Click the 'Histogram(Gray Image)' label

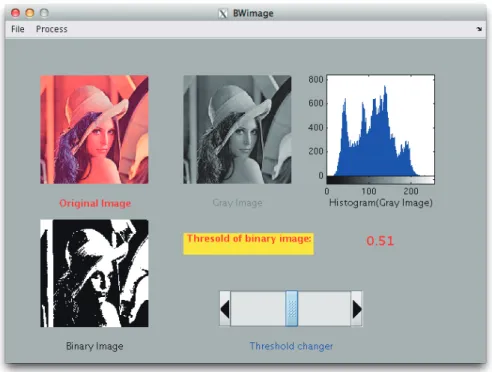point(381,203)
